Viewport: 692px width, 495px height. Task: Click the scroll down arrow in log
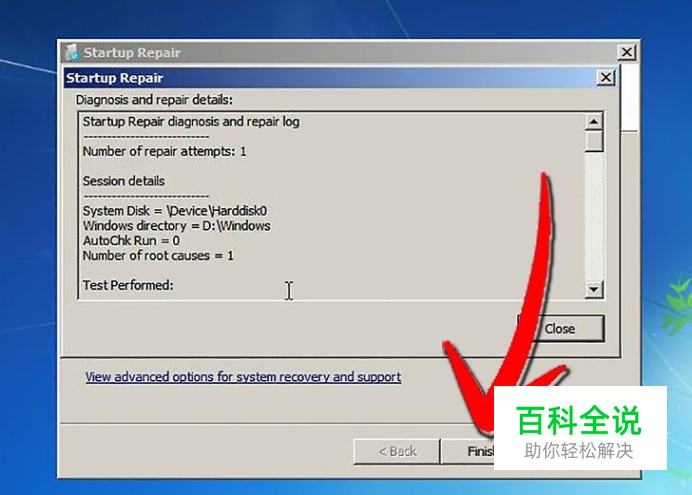(594, 290)
